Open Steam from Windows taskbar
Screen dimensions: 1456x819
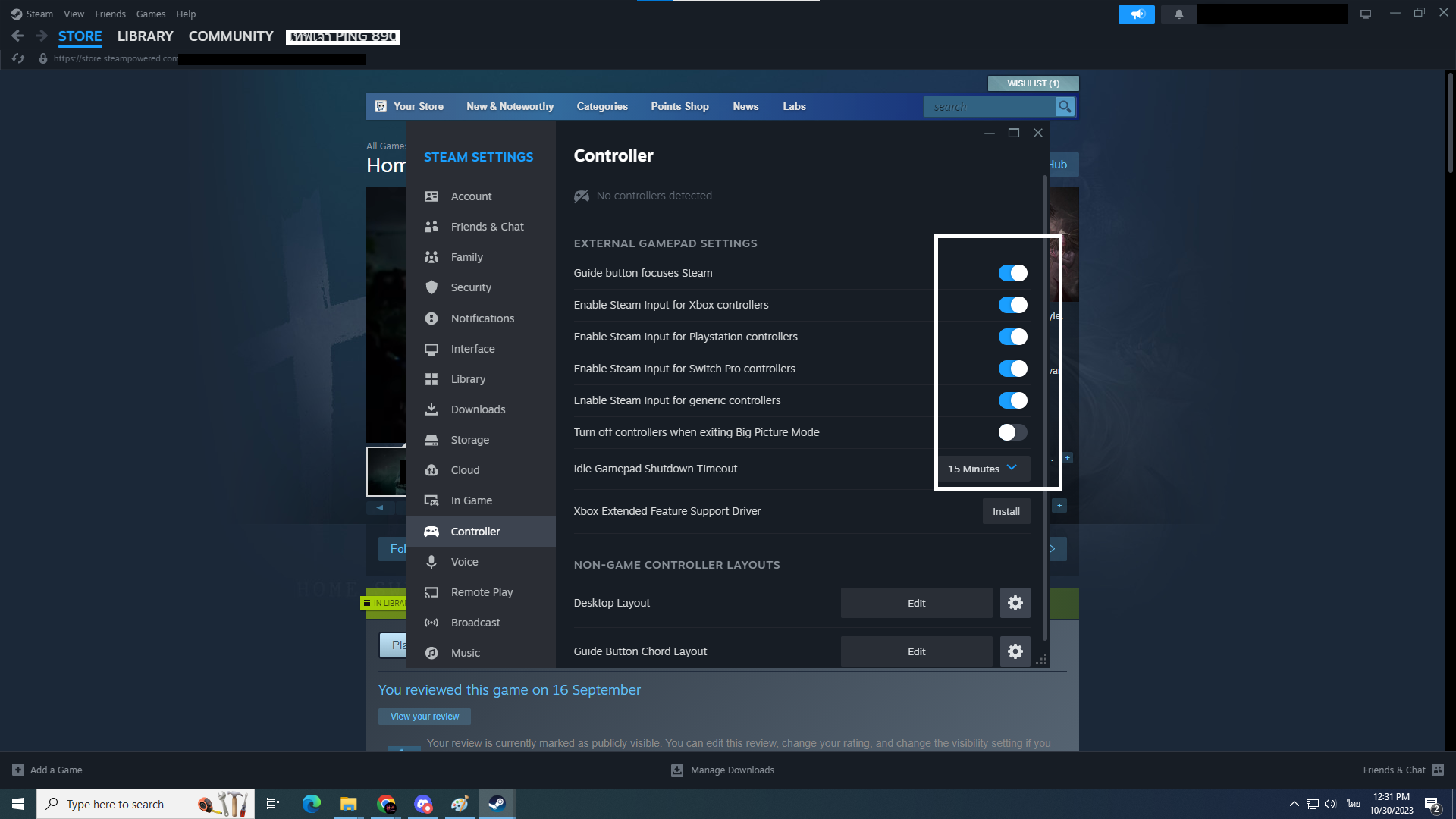(x=497, y=804)
